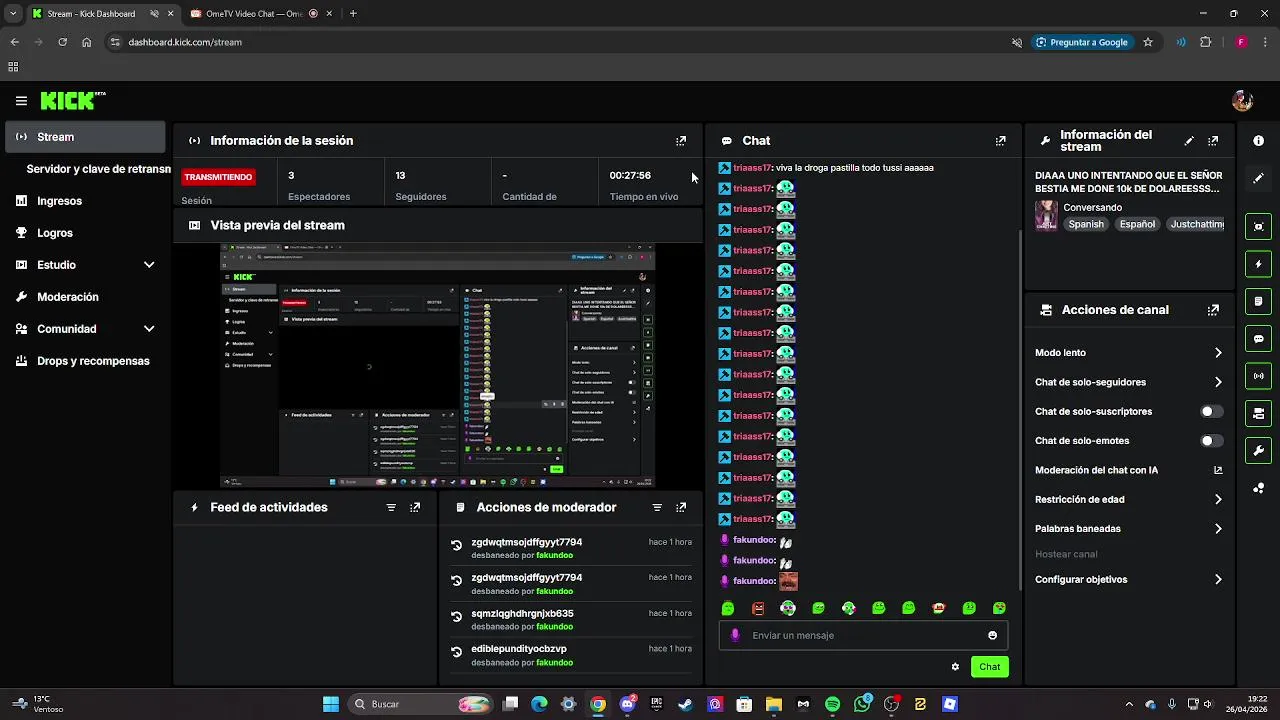The image size is (1280, 720).
Task: Open Chat de solo-seguidores options chevron
Action: [x=1218, y=382]
